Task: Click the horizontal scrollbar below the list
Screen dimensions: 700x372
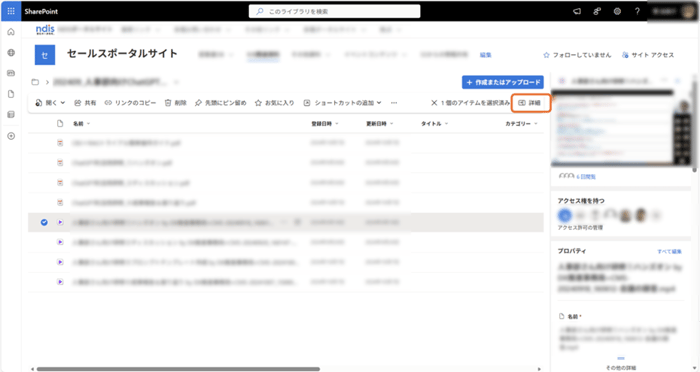Action: tap(179, 369)
